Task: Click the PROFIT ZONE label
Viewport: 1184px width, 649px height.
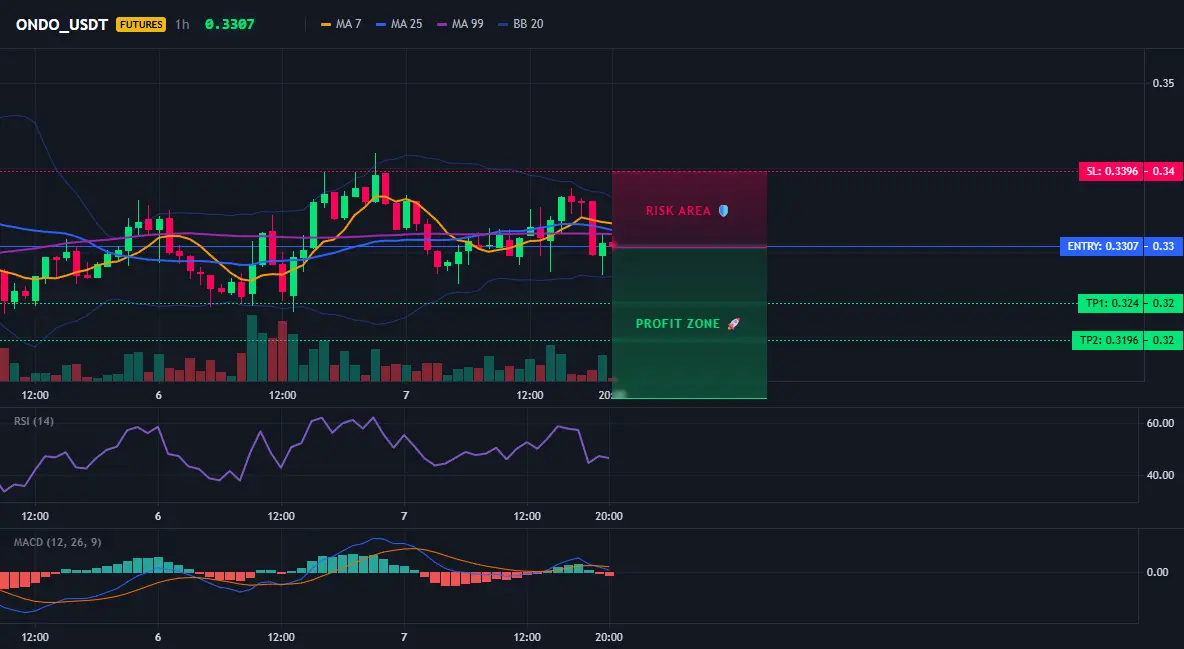Action: click(x=678, y=323)
